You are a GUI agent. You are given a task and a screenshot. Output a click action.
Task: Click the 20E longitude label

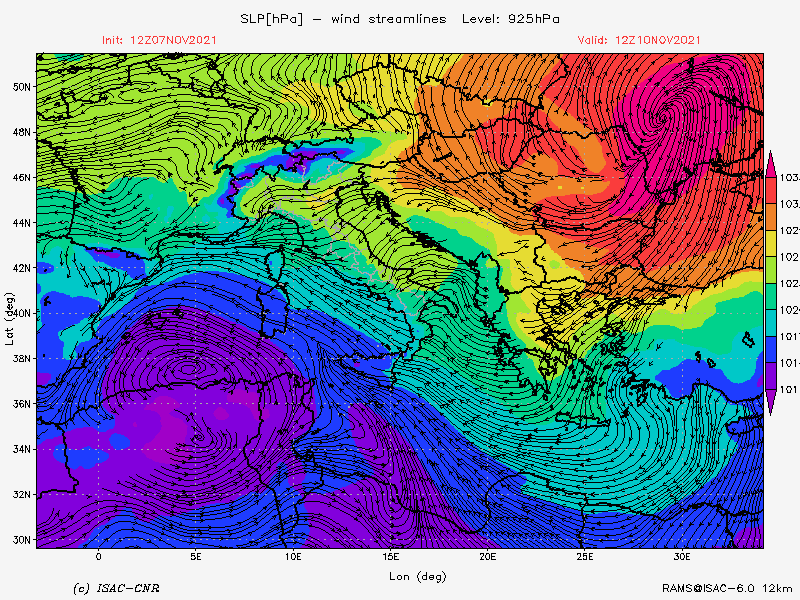[x=487, y=557]
